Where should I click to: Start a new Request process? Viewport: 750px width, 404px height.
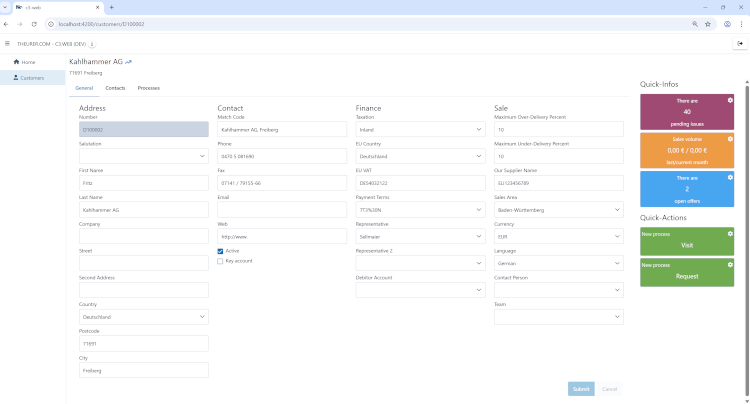[687, 272]
